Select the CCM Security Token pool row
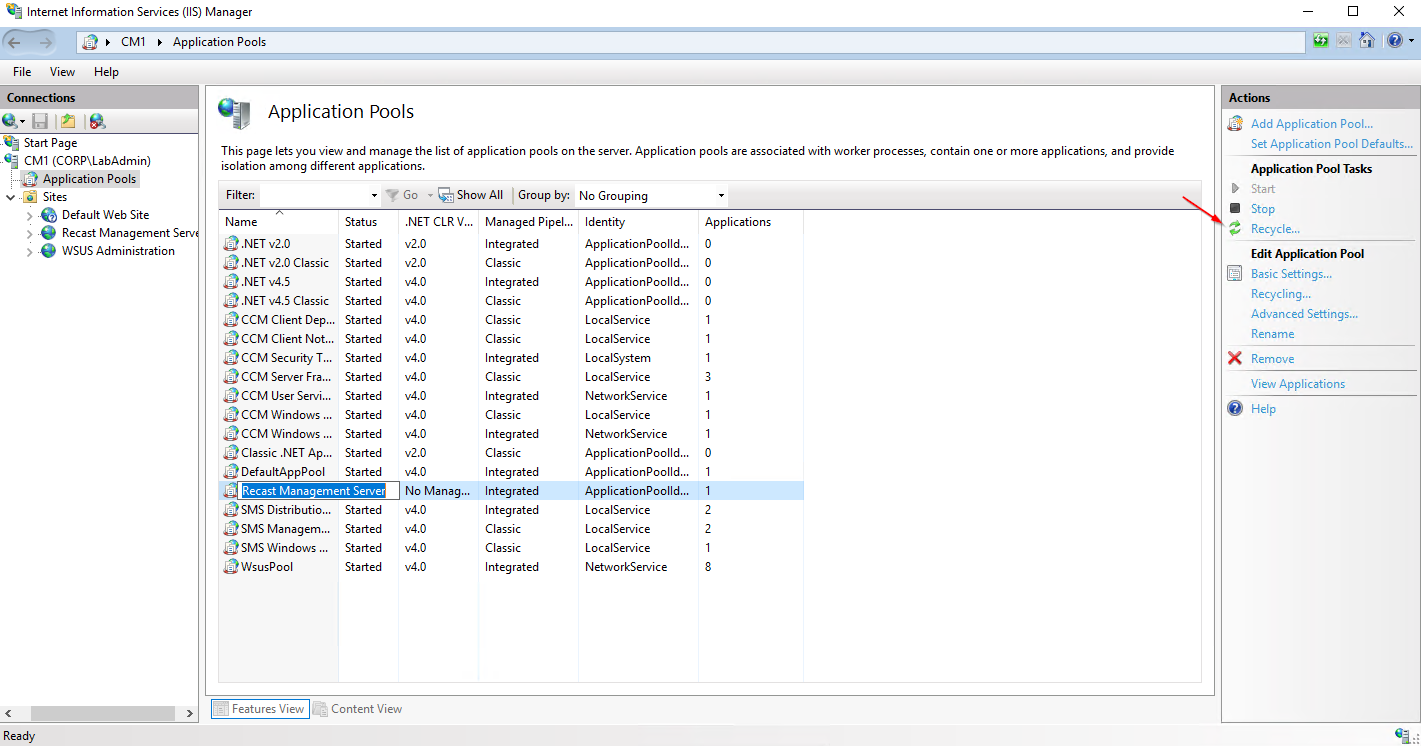Screen dimensions: 1421x746 coord(511,358)
